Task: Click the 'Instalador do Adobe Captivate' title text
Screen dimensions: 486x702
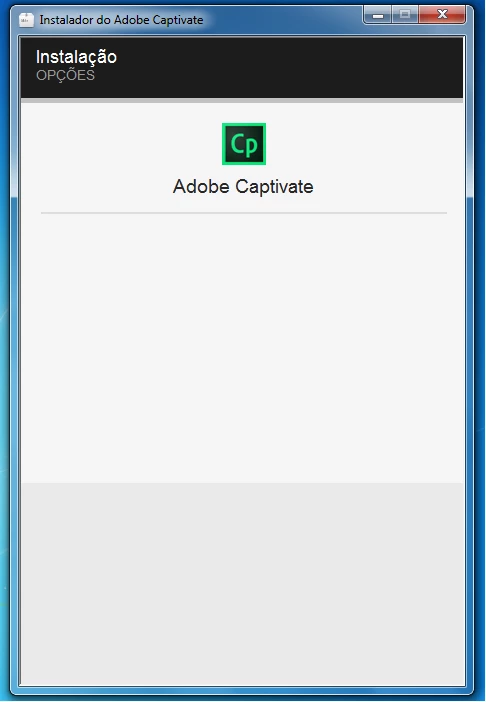Action: click(x=121, y=20)
